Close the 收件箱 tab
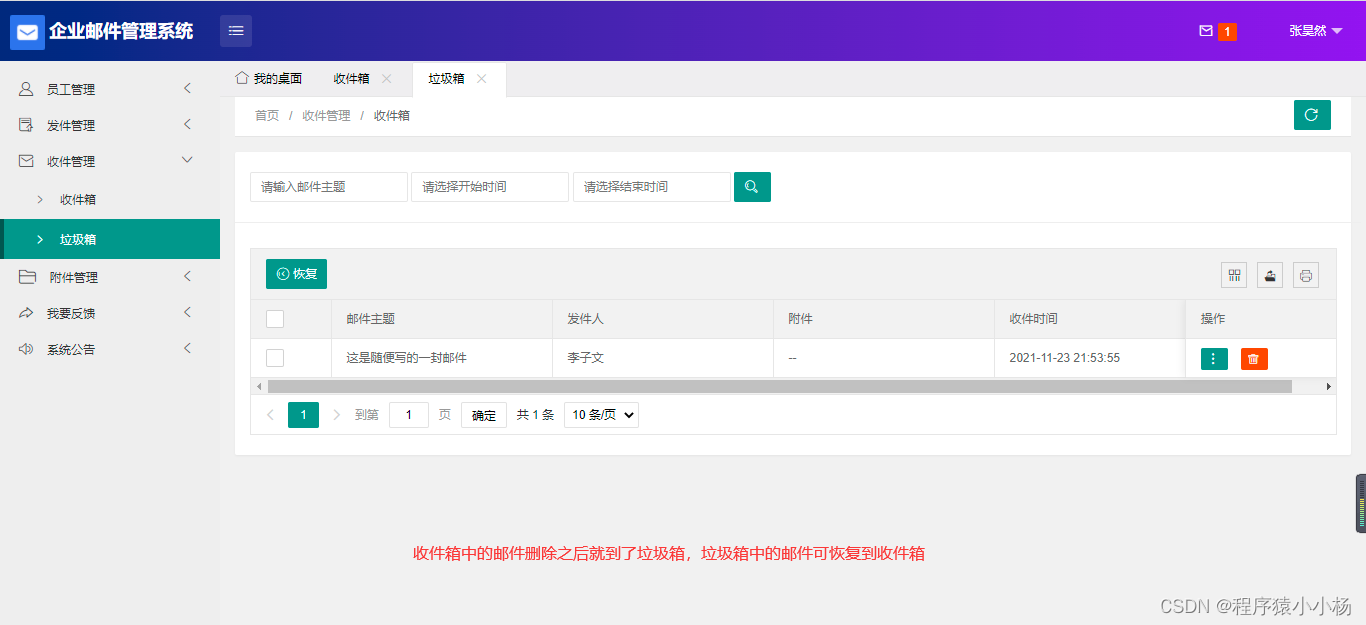The image size is (1366, 625). click(x=387, y=78)
